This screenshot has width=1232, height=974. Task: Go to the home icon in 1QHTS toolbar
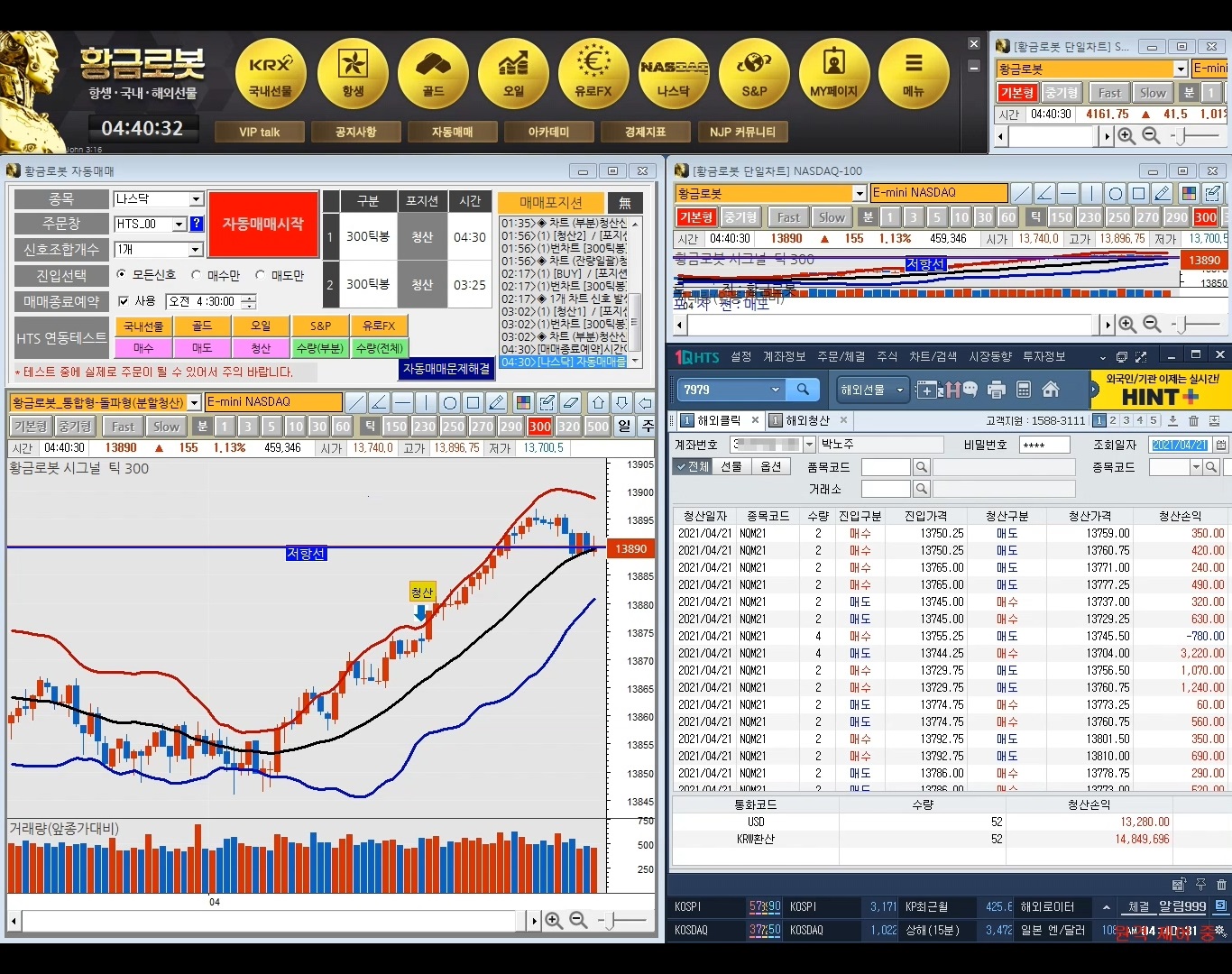[x=1051, y=390]
